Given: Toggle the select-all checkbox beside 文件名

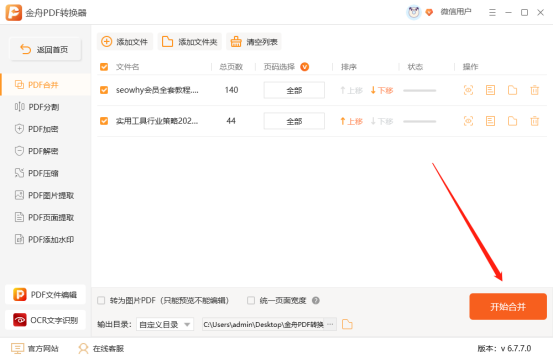Looking at the screenshot, I should point(104,67).
